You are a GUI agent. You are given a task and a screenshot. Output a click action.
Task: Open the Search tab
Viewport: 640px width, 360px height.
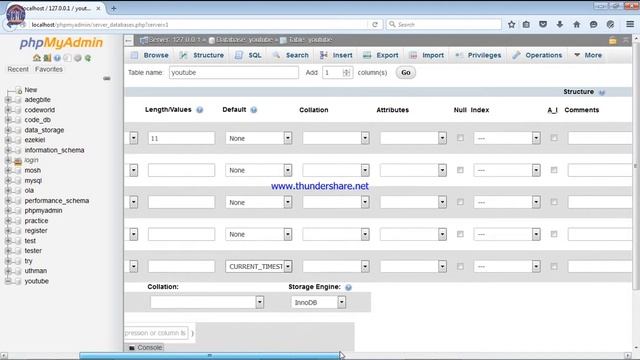pos(291,55)
